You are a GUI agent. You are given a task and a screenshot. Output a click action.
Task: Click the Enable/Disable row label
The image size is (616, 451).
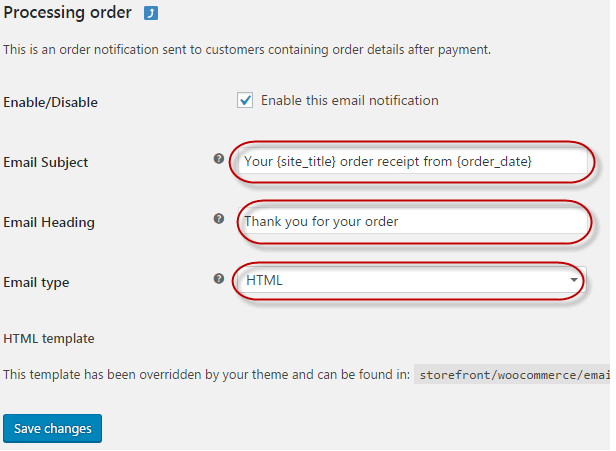click(51, 102)
